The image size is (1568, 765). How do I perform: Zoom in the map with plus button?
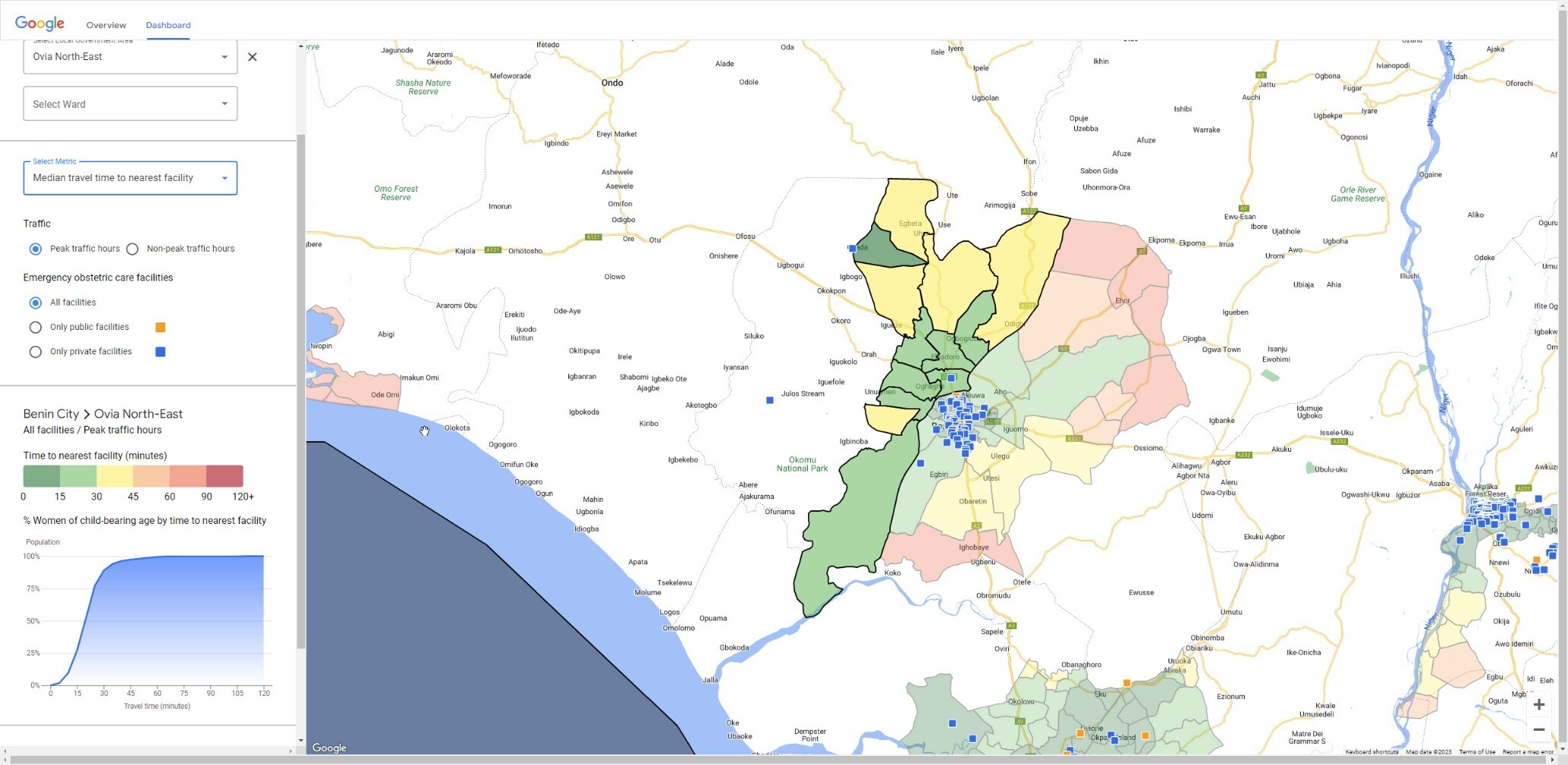1538,705
